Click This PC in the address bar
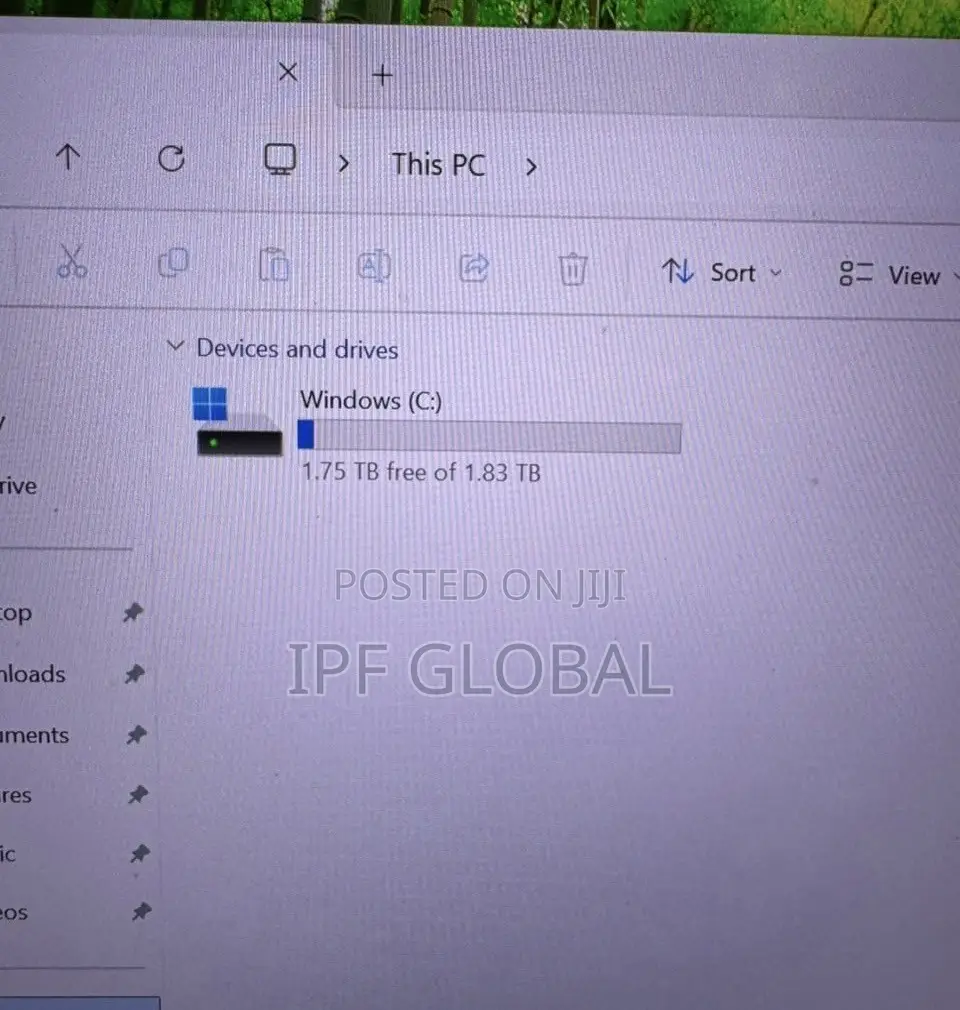The image size is (960, 1010). point(438,165)
